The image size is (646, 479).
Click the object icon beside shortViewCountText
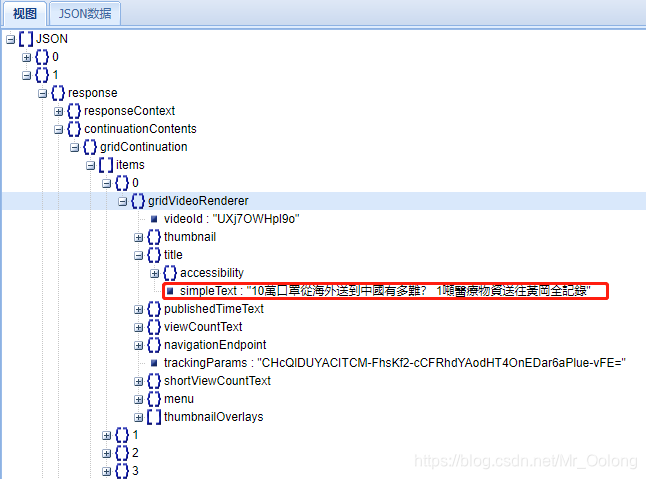click(154, 381)
